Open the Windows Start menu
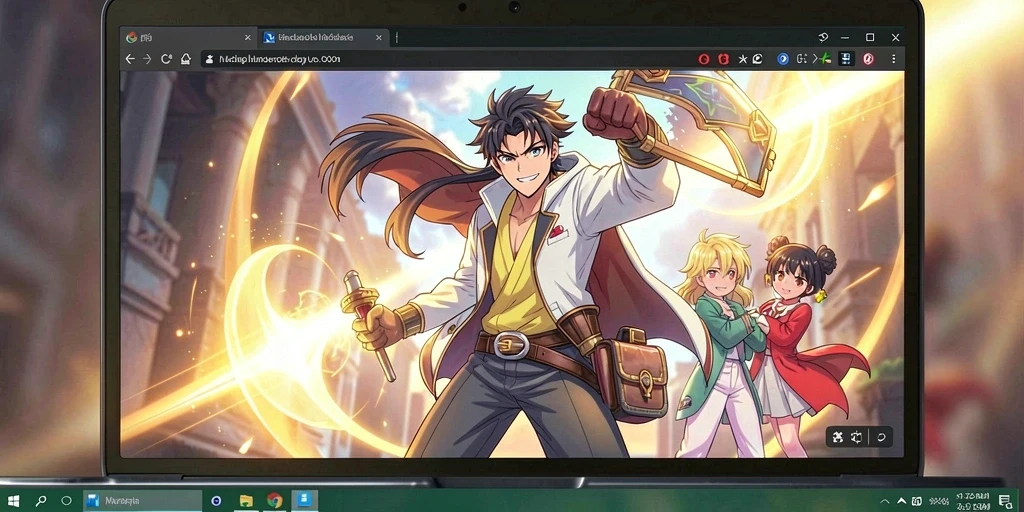The image size is (1024, 512). (x=13, y=501)
